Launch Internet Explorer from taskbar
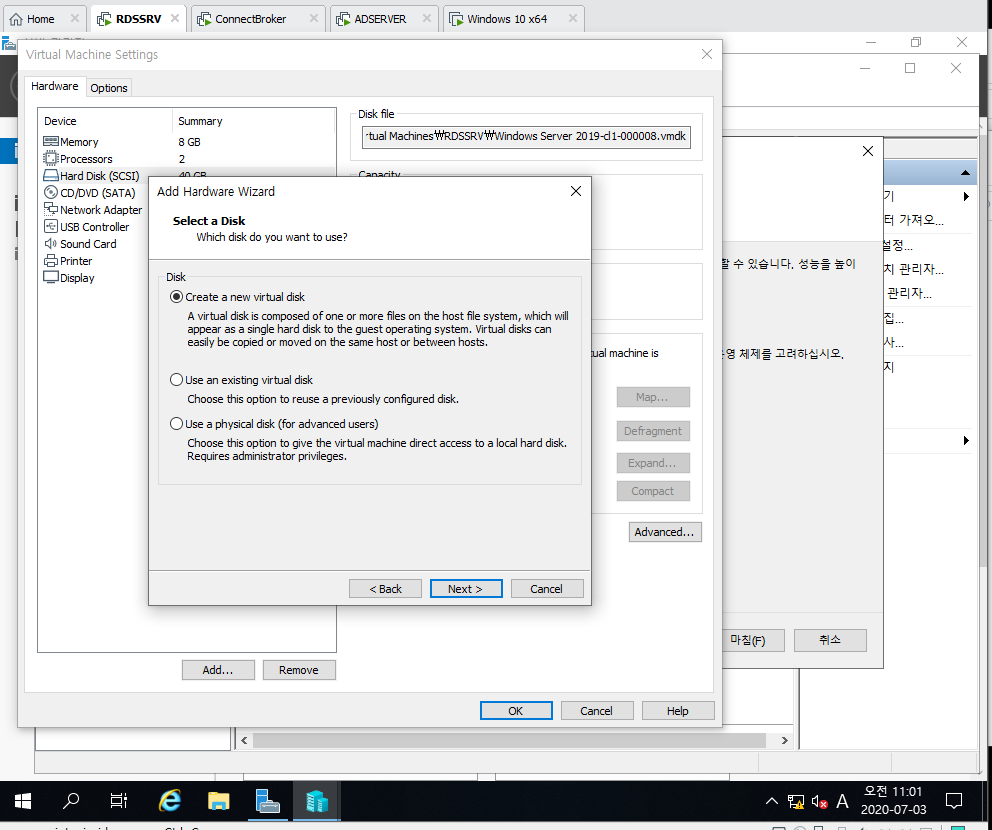Viewport: 992px width, 830px height. (170, 801)
